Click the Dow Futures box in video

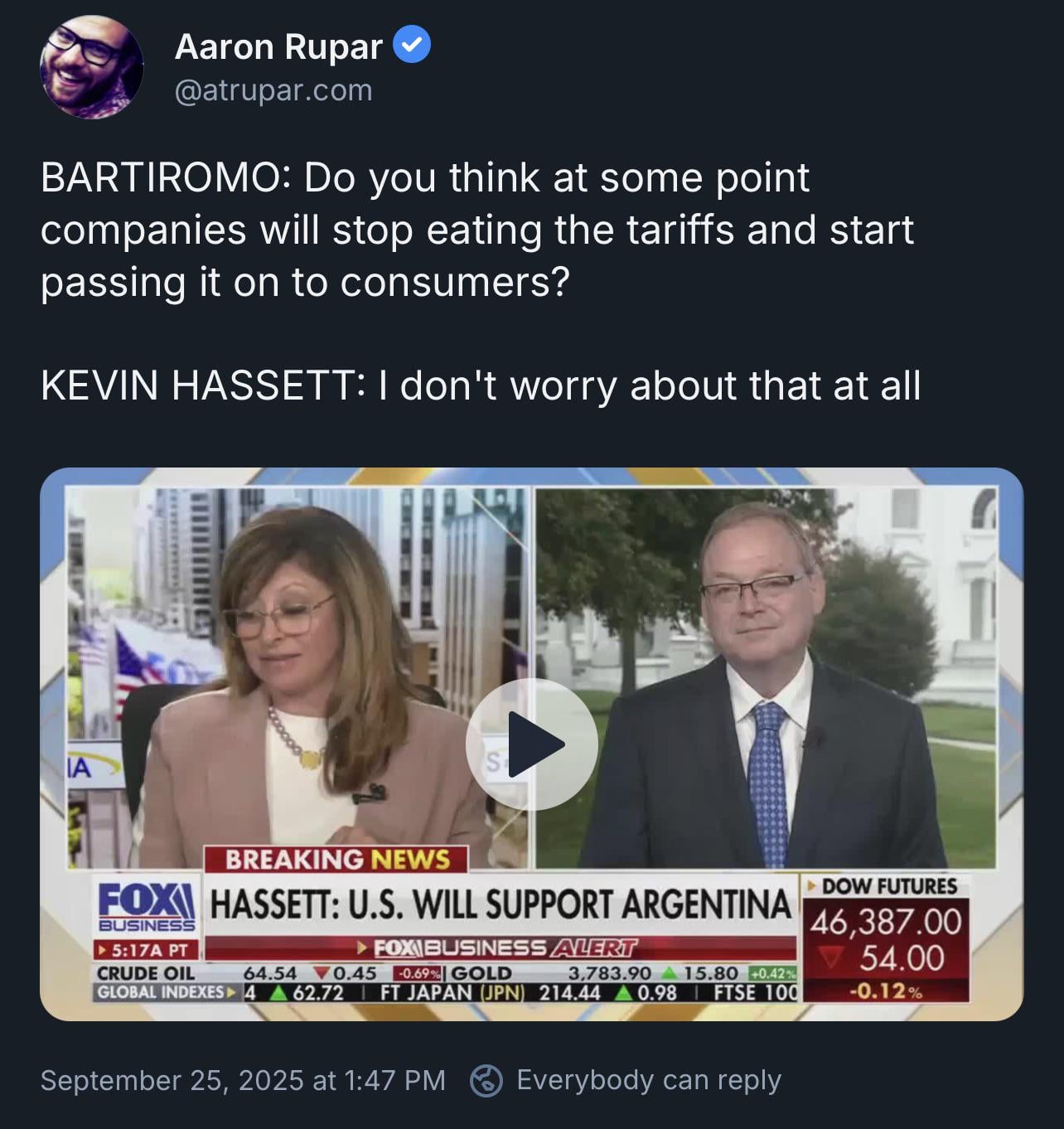click(x=885, y=938)
